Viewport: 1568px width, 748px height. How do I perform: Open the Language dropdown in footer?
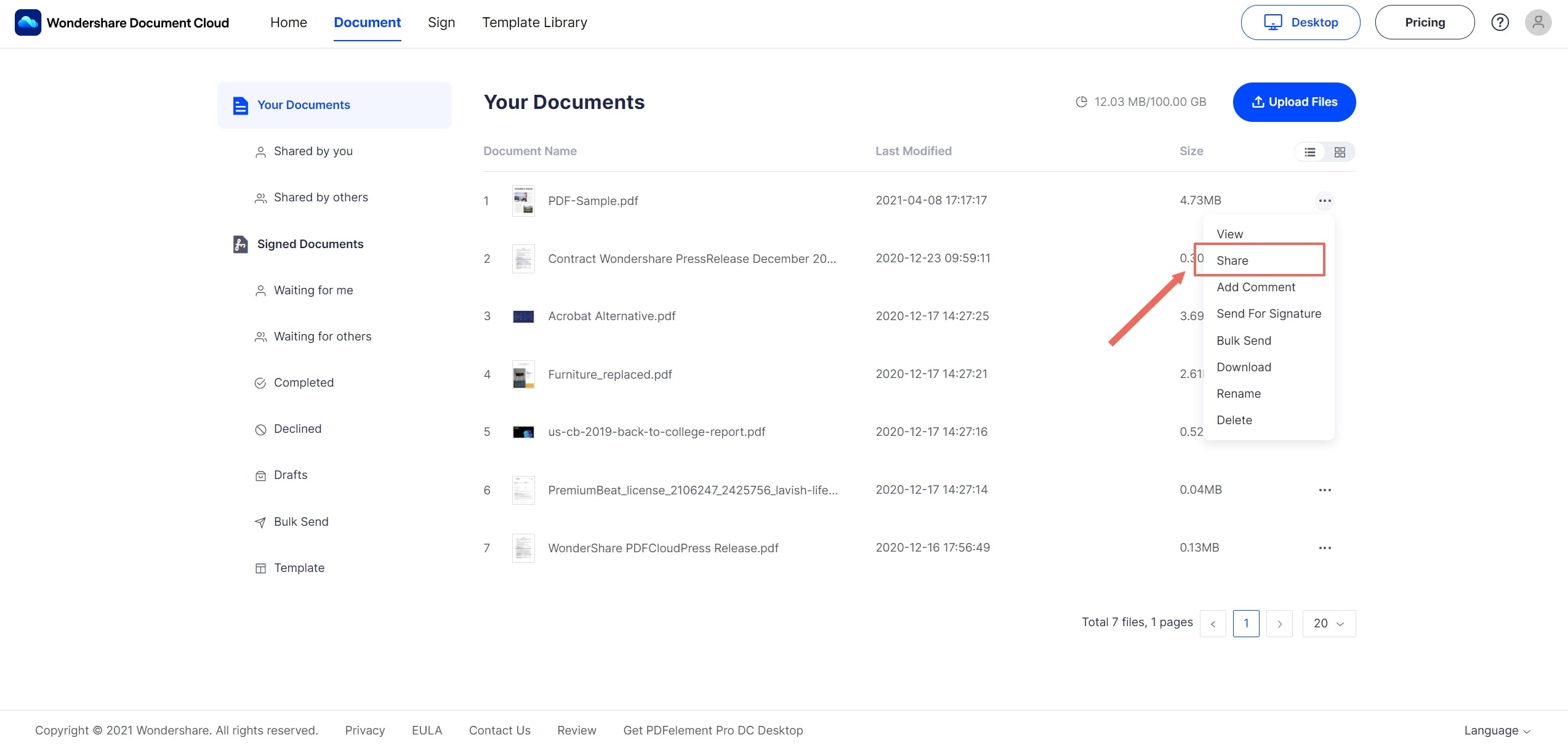pyautogui.click(x=1497, y=731)
